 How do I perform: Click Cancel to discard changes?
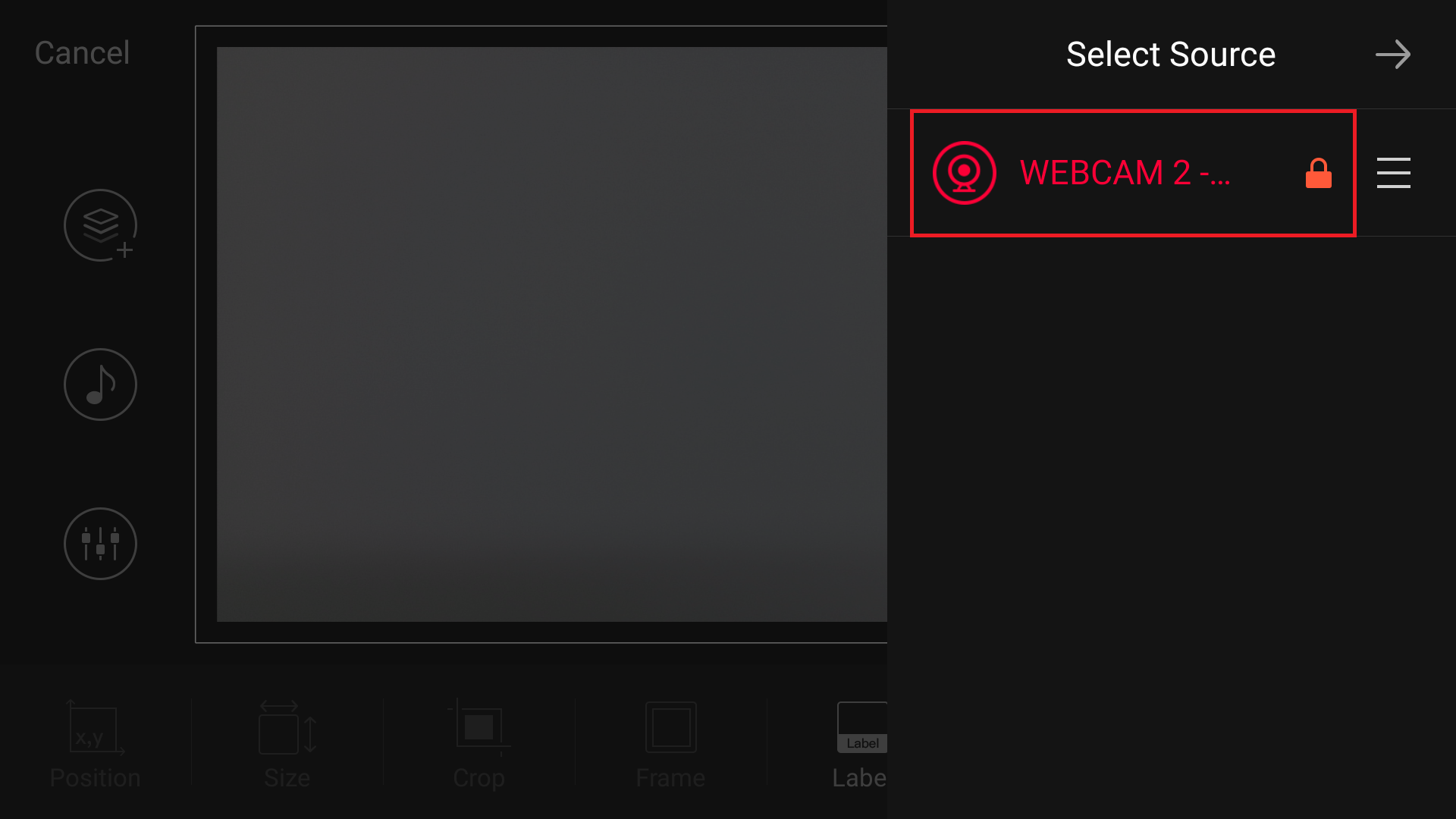tap(81, 52)
